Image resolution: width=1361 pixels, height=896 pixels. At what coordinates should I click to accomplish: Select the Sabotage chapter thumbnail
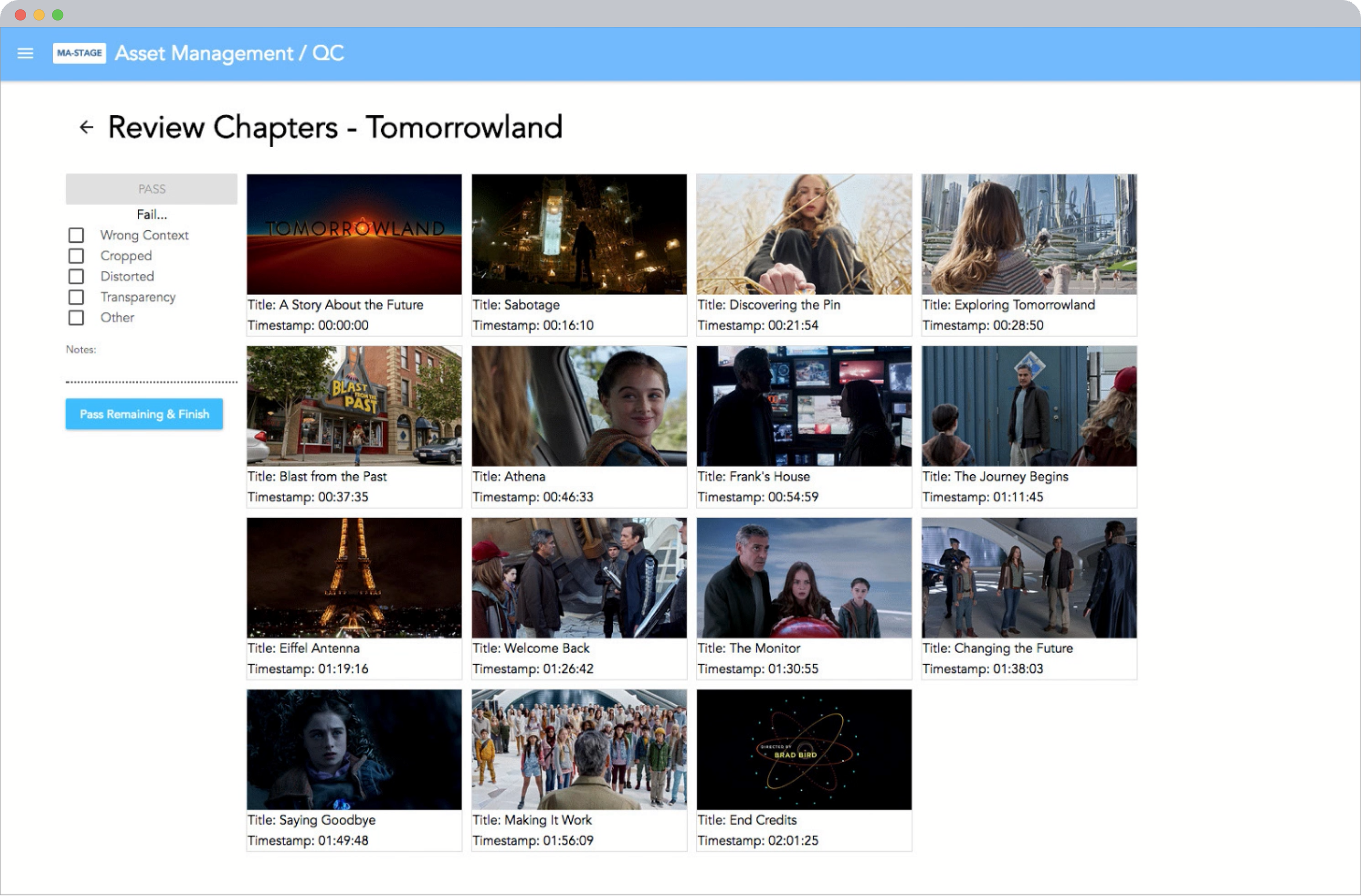[579, 235]
